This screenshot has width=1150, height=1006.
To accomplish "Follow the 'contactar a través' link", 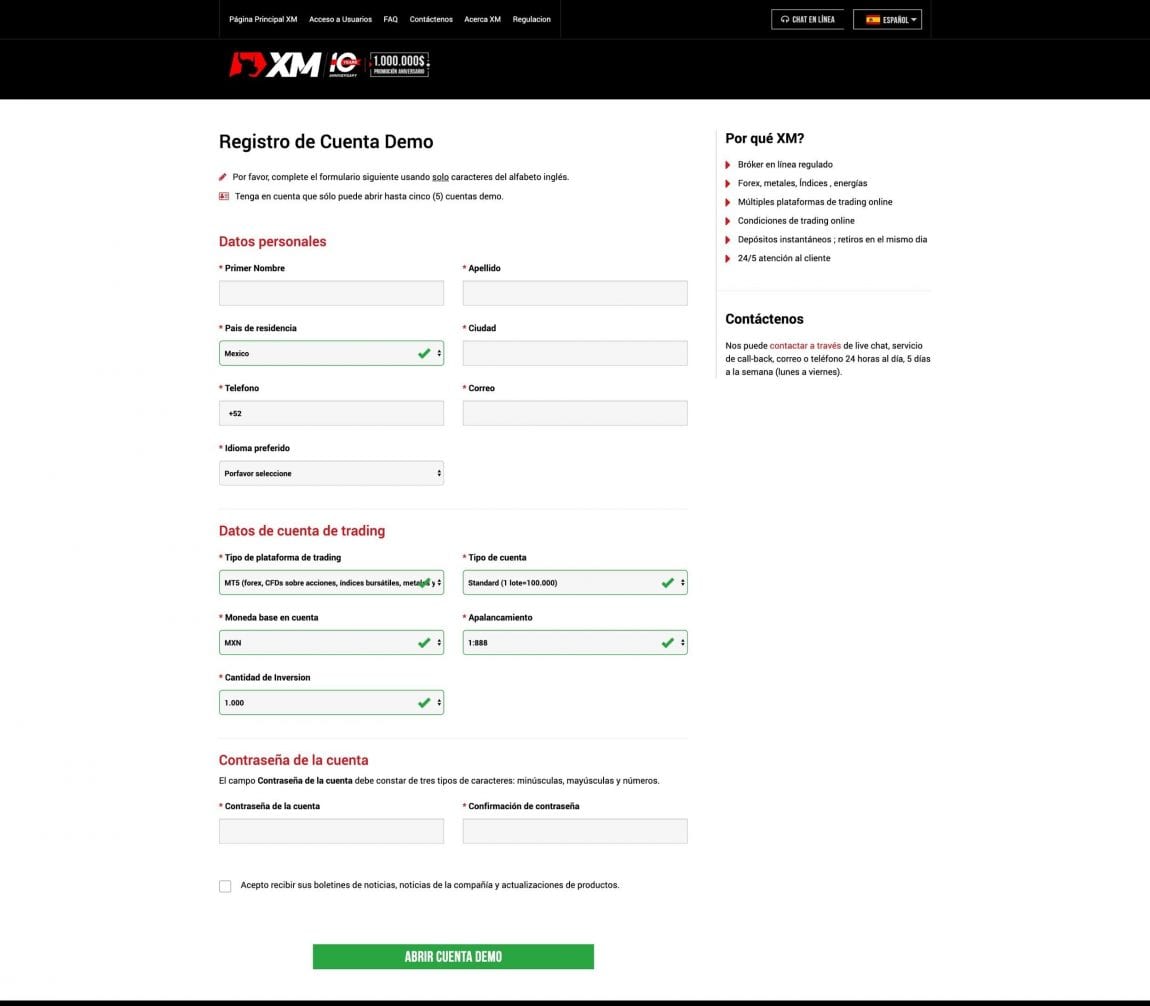I will (x=805, y=345).
